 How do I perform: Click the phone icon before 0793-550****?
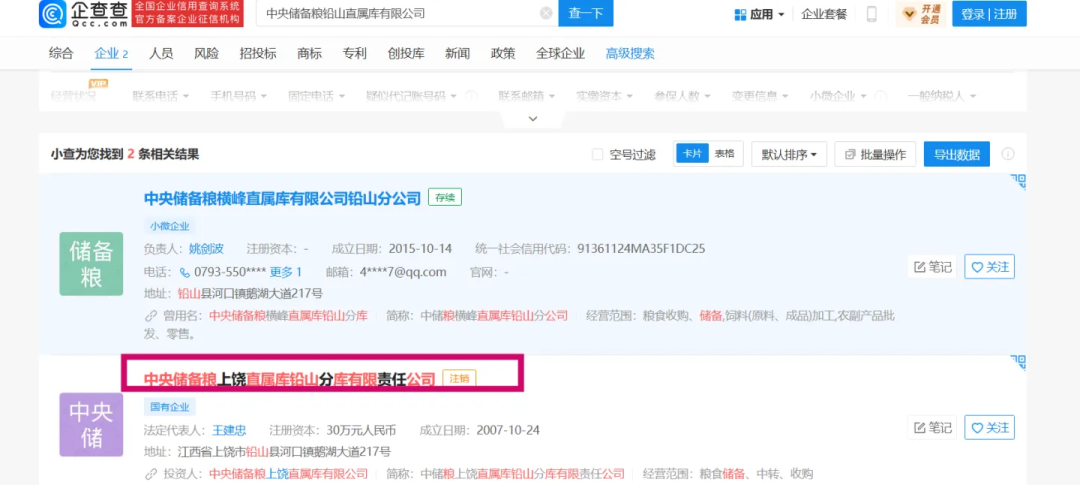coord(185,272)
